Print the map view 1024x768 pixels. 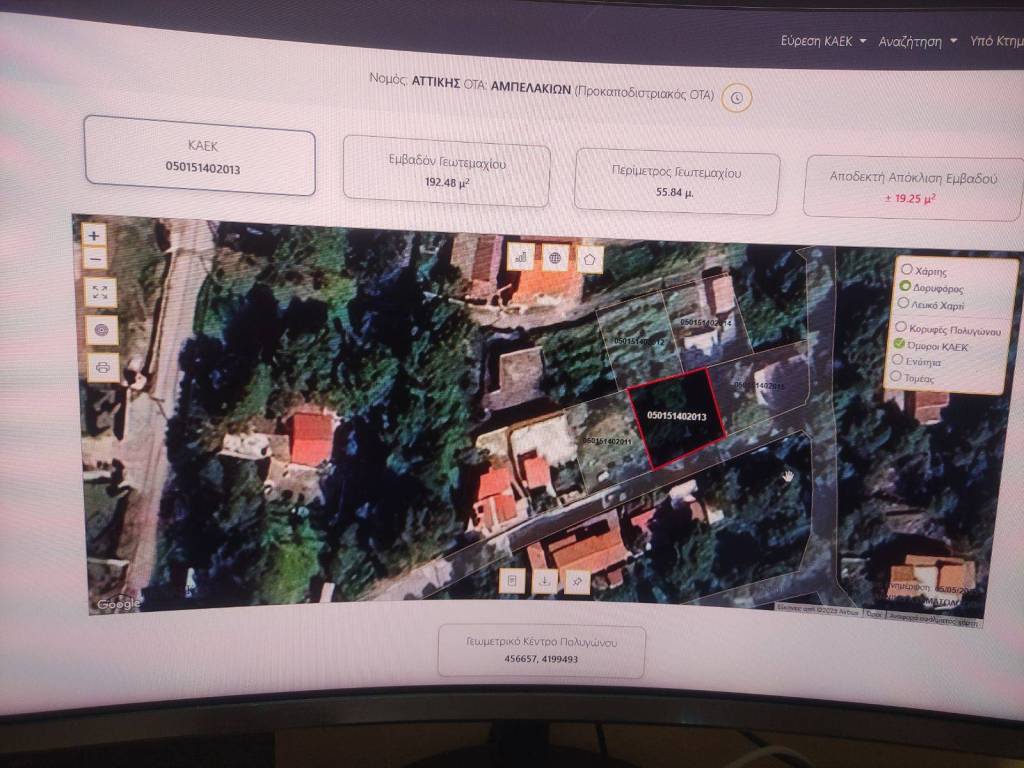coord(102,367)
